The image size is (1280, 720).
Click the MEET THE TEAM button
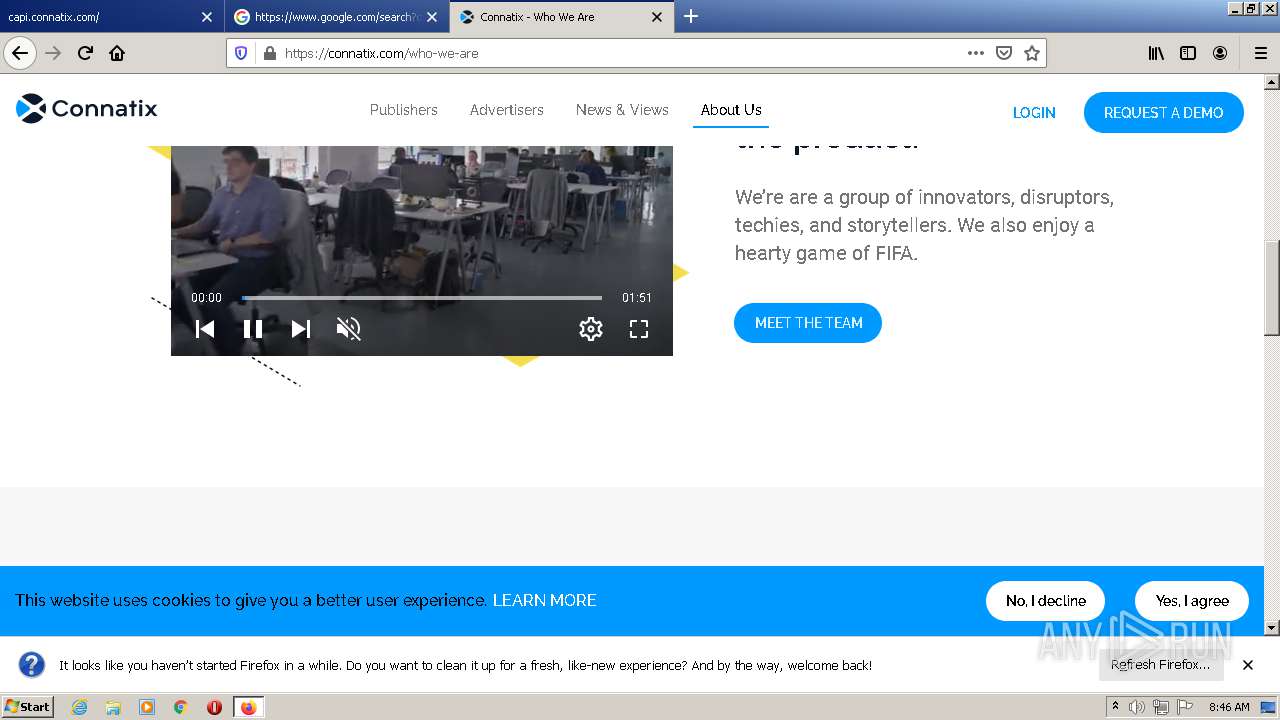coord(808,323)
